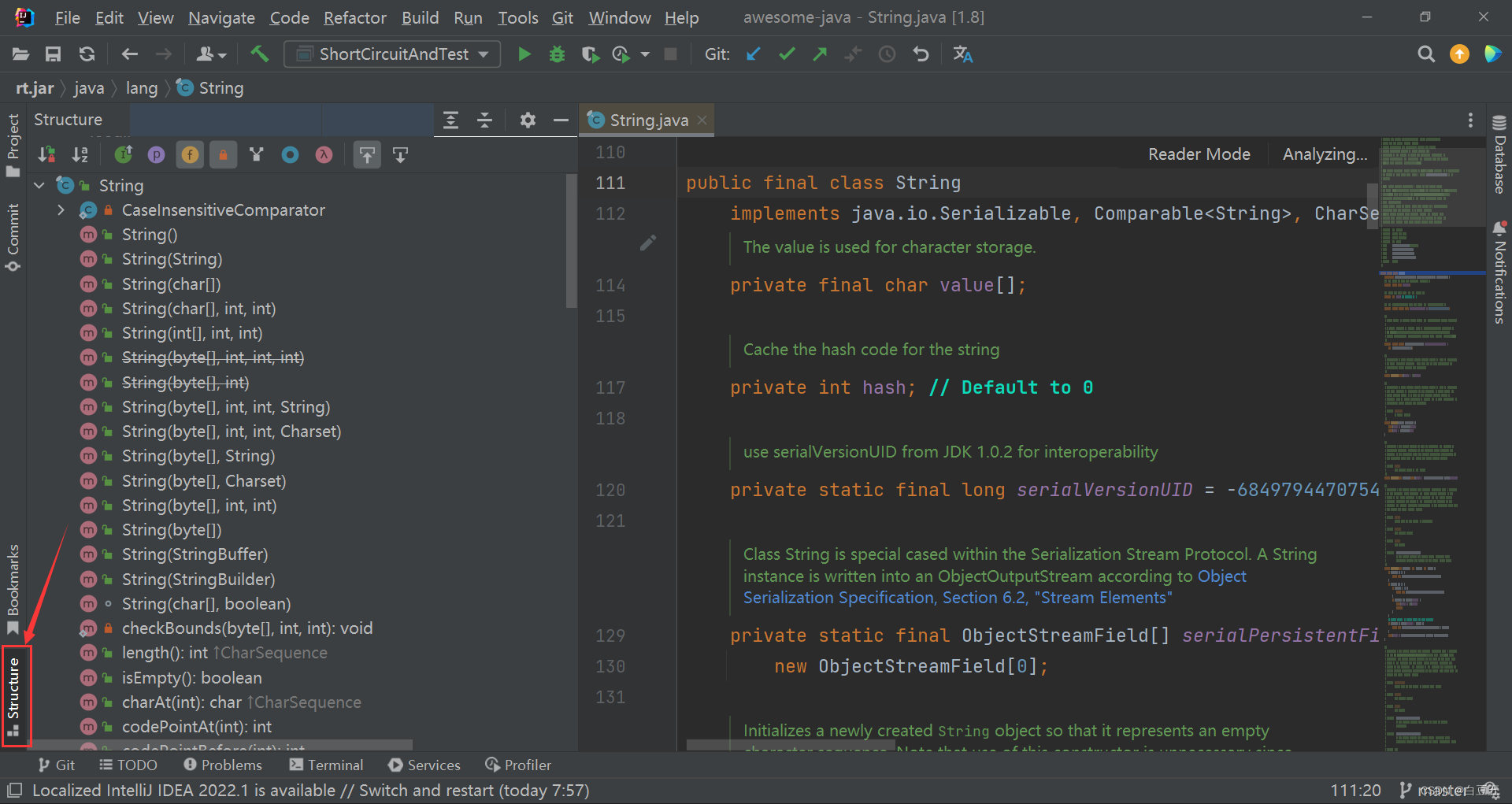Open the Project side panel

coord(13,146)
